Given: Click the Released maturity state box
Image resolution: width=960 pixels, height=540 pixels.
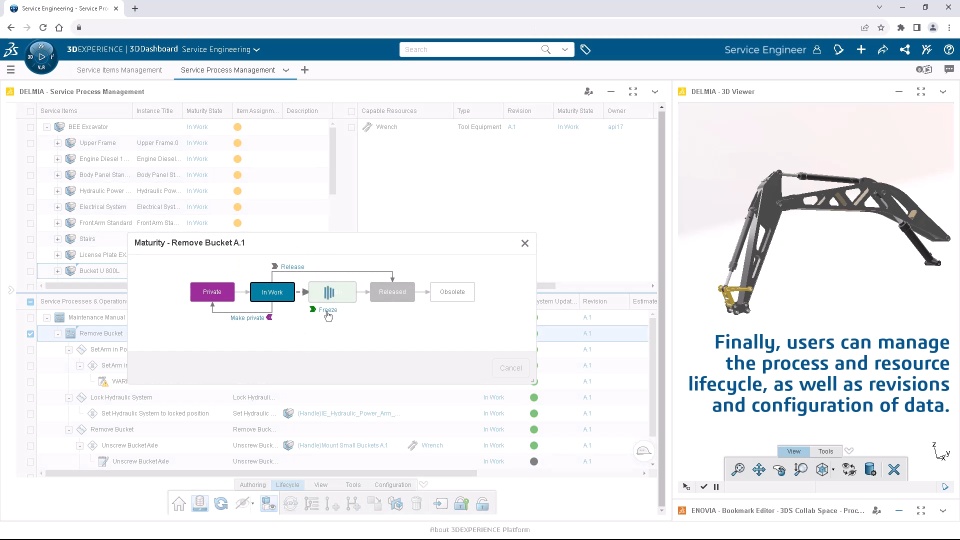Looking at the screenshot, I should tap(392, 292).
